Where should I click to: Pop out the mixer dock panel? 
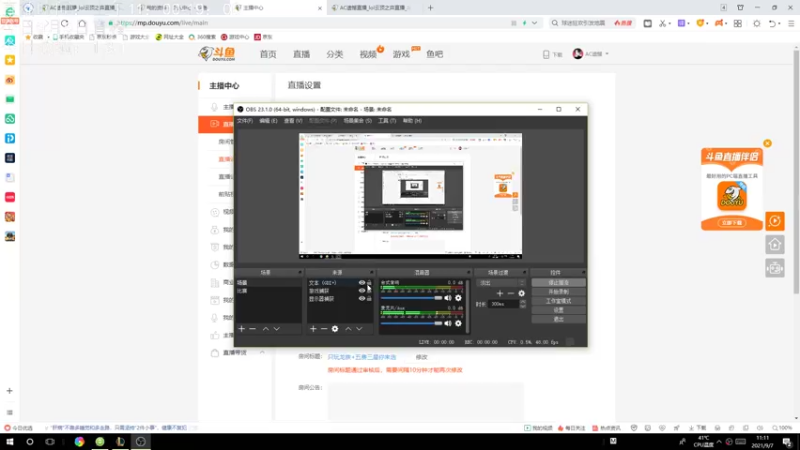click(x=468, y=272)
